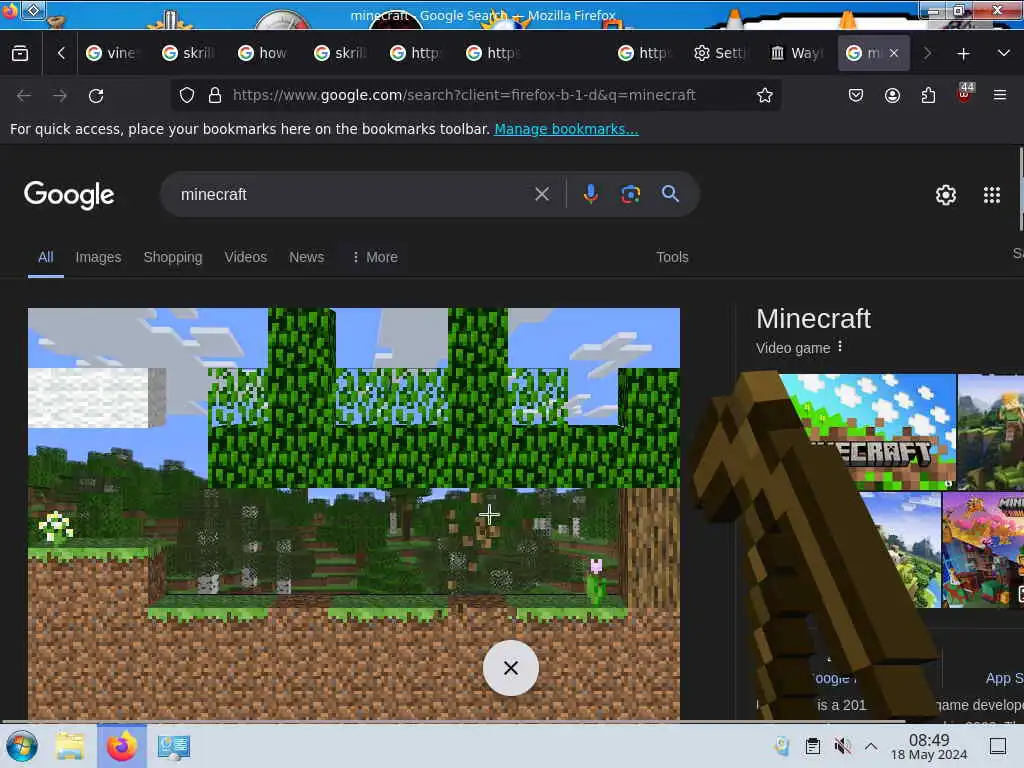This screenshot has height=768, width=1024.
Task: Open Google apps grid
Action: [992, 195]
